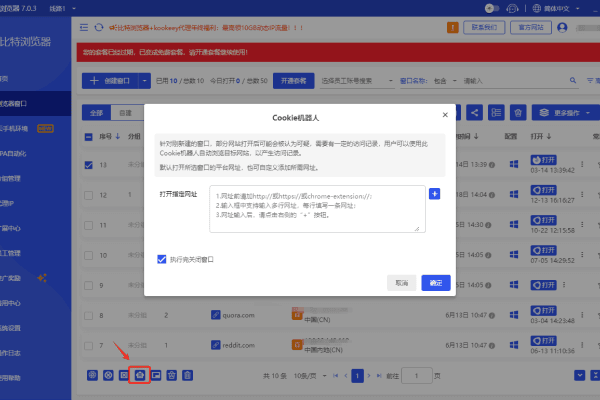Check the checkbox for row 11
The height and width of the screenshot is (400, 600).
click(88, 225)
